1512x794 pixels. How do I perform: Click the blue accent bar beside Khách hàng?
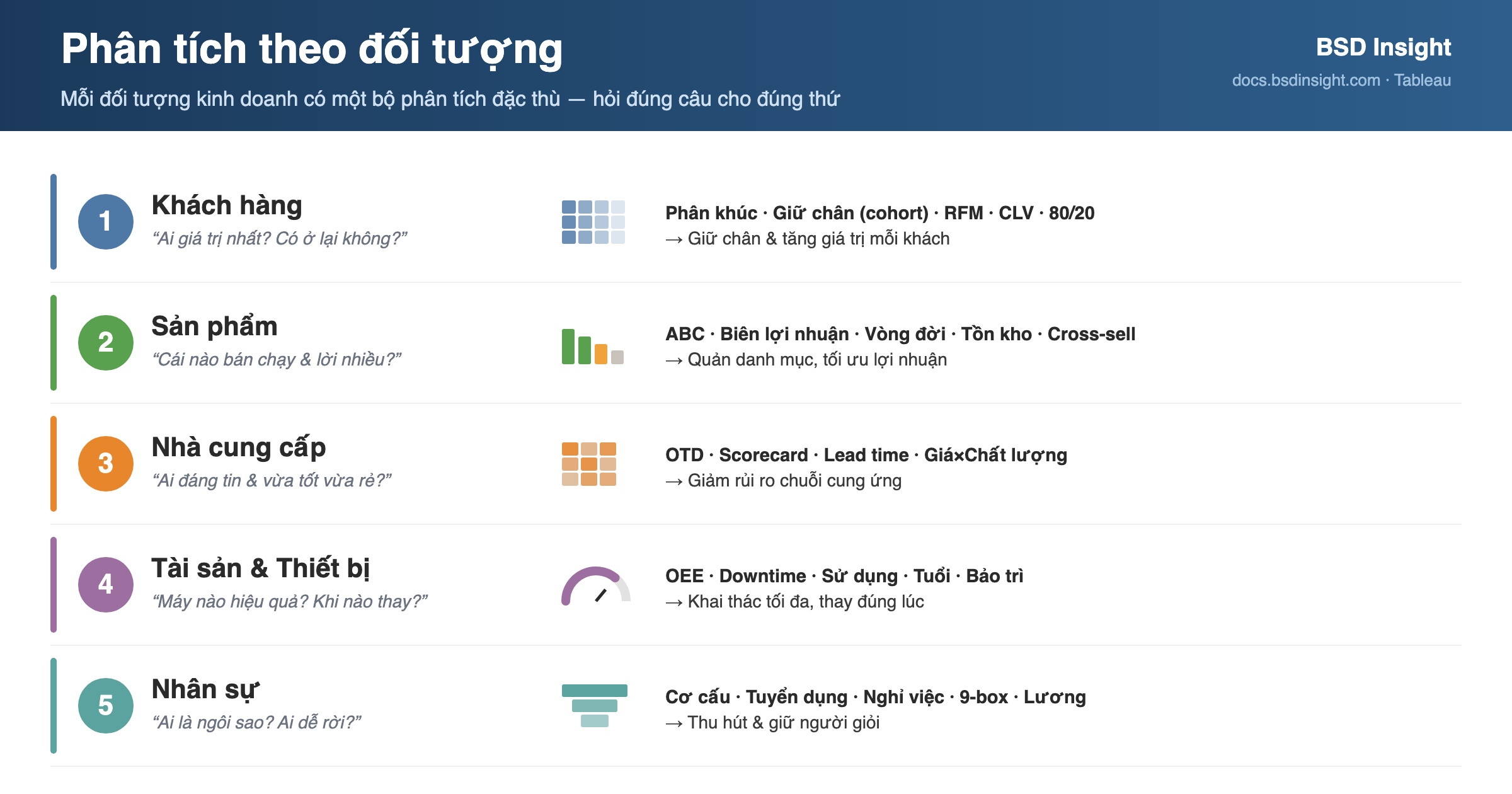click(54, 222)
